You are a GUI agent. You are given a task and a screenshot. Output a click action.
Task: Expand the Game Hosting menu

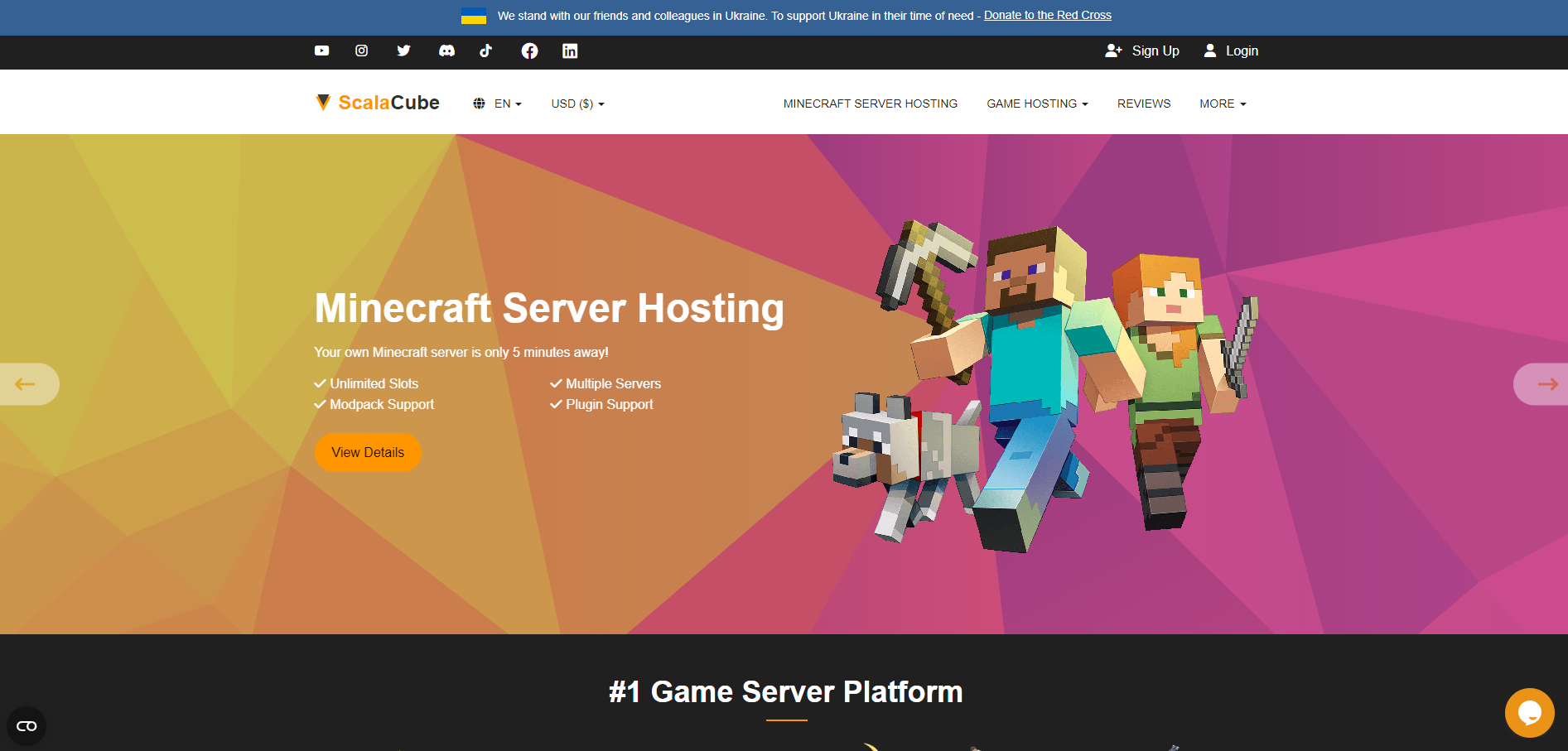1037,104
